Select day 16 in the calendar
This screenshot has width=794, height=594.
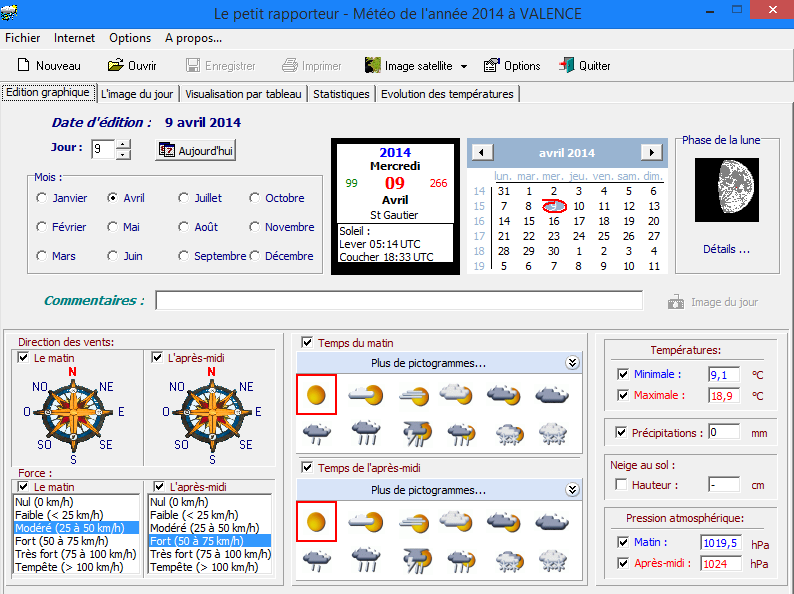click(x=554, y=221)
